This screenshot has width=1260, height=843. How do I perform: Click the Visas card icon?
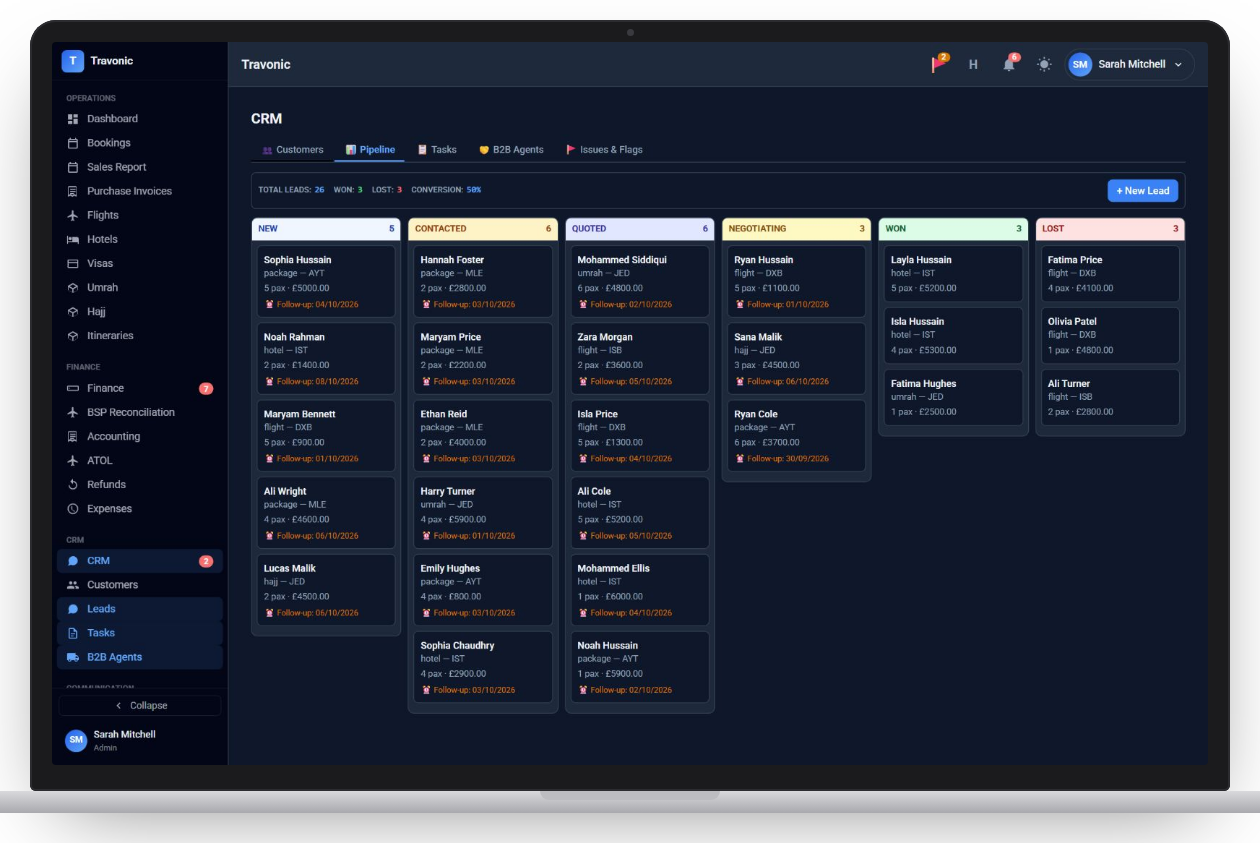click(73, 263)
